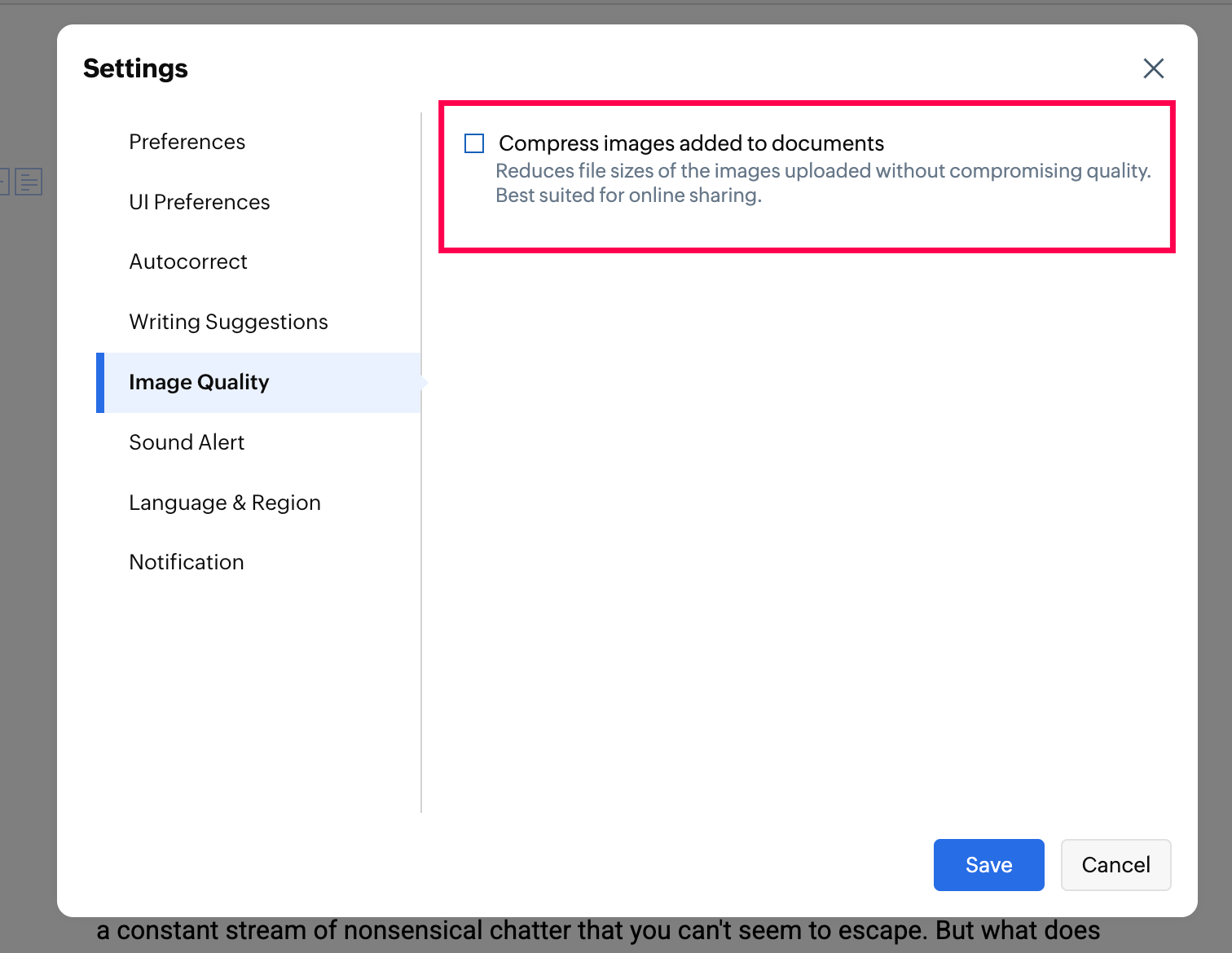Show the Notification settings
This screenshot has width=1232, height=953.
(x=186, y=562)
